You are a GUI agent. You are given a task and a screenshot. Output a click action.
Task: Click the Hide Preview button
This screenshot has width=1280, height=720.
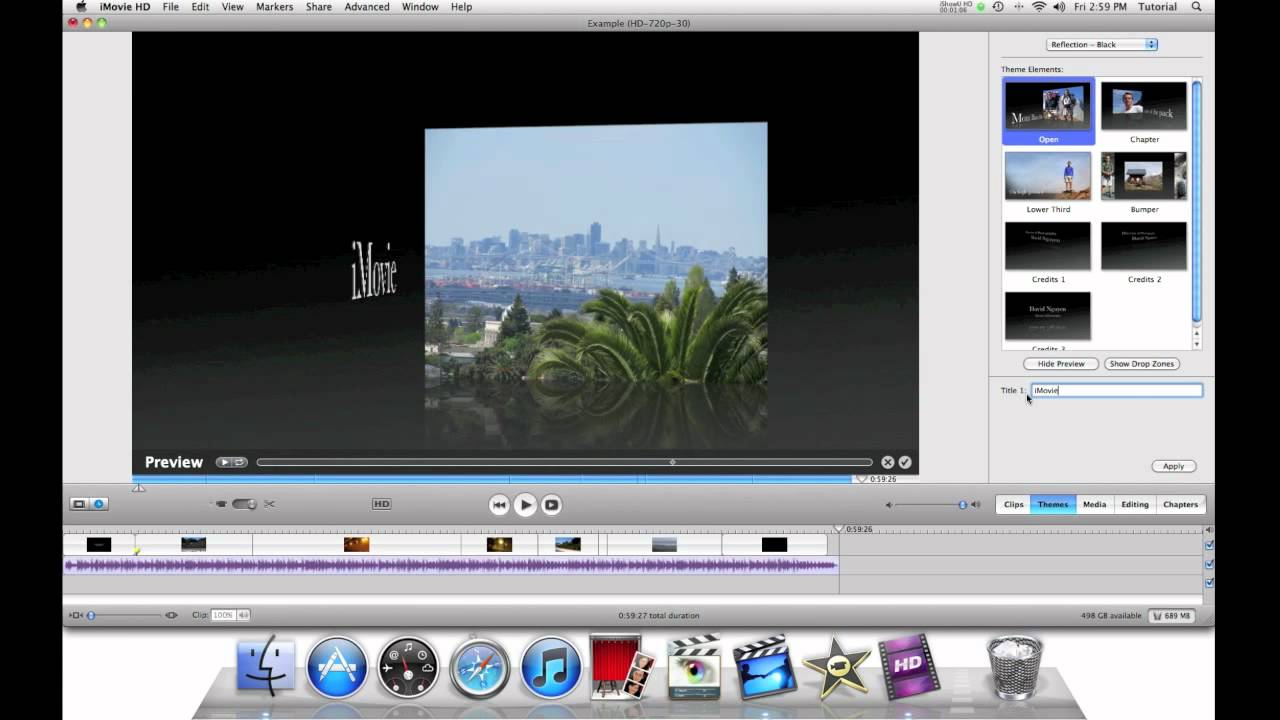point(1061,364)
